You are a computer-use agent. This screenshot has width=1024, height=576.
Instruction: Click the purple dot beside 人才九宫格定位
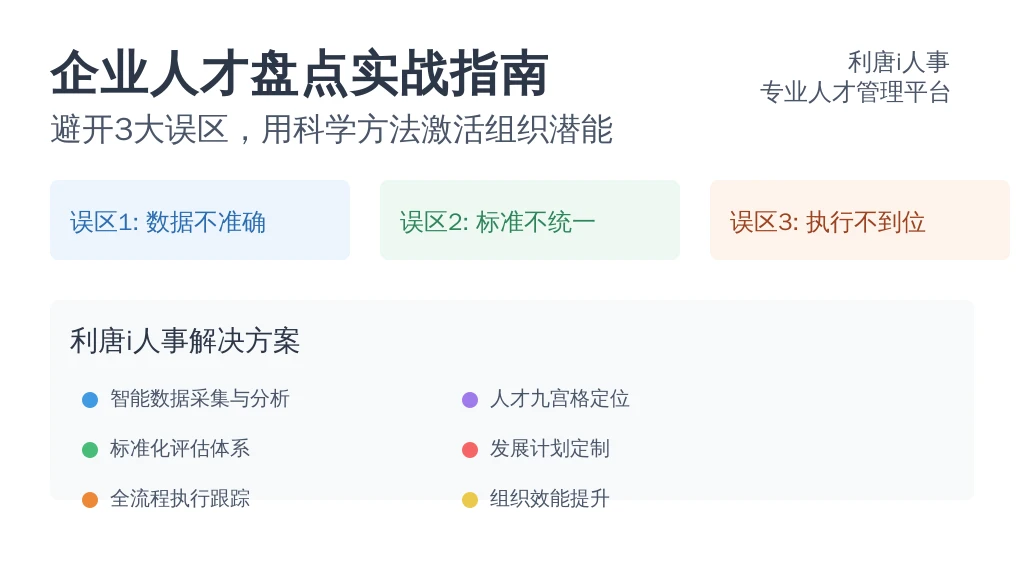point(470,400)
